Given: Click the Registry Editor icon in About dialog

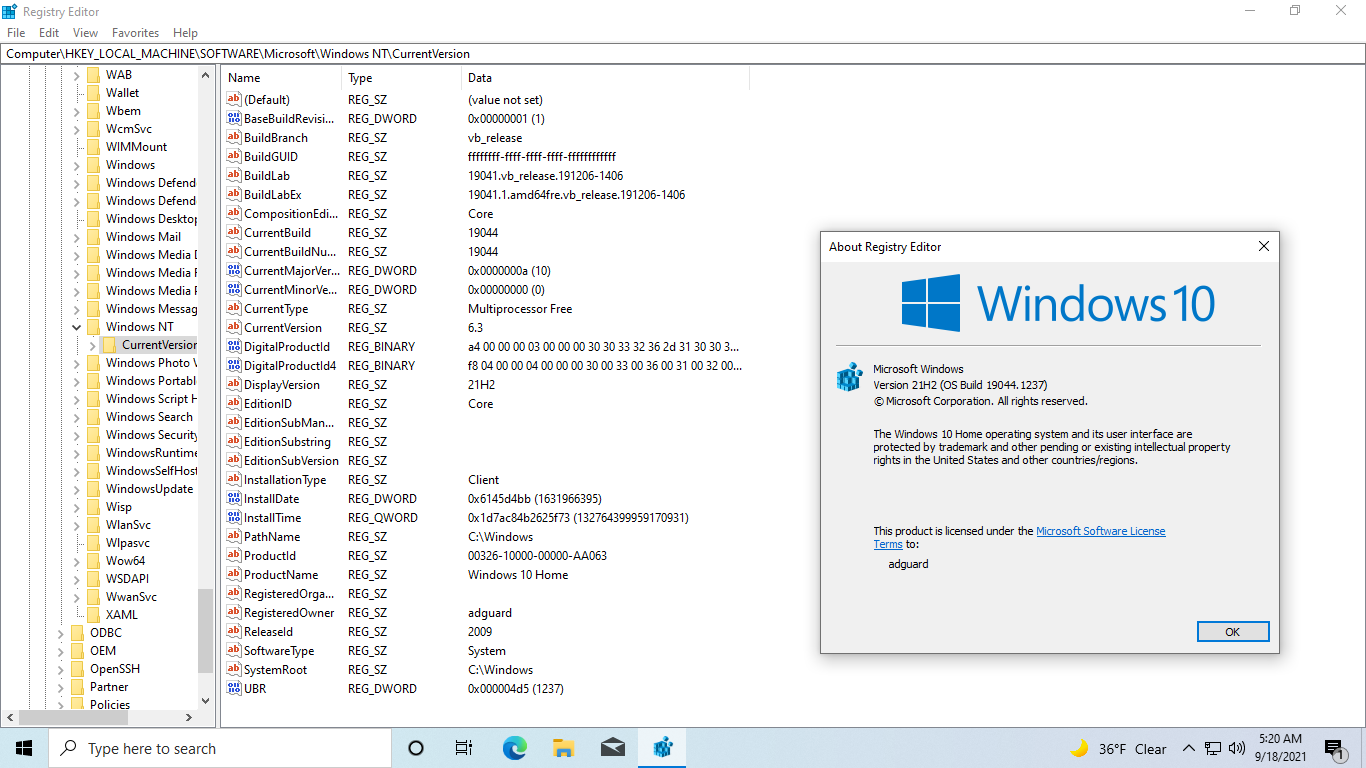Looking at the screenshot, I should (x=849, y=377).
